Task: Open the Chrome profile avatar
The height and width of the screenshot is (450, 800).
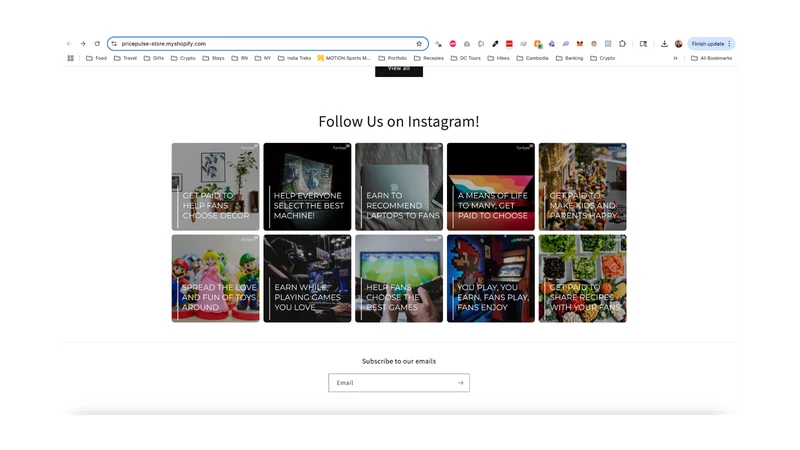Action: [679, 44]
